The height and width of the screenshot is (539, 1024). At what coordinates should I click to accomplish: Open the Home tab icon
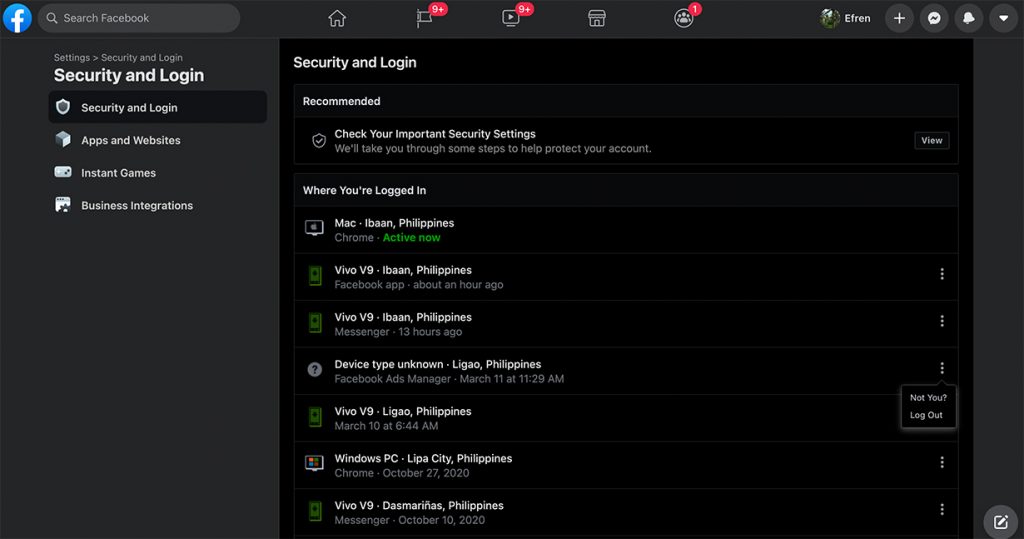[337, 18]
